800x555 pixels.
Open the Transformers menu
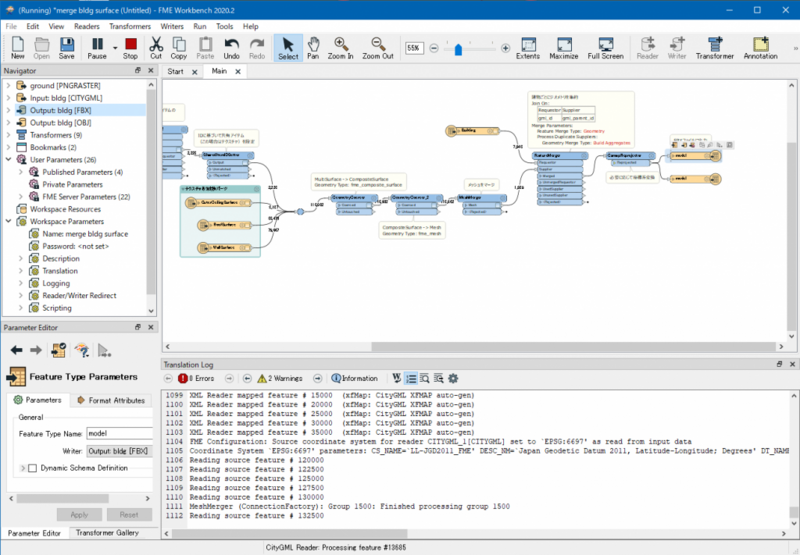130,26
